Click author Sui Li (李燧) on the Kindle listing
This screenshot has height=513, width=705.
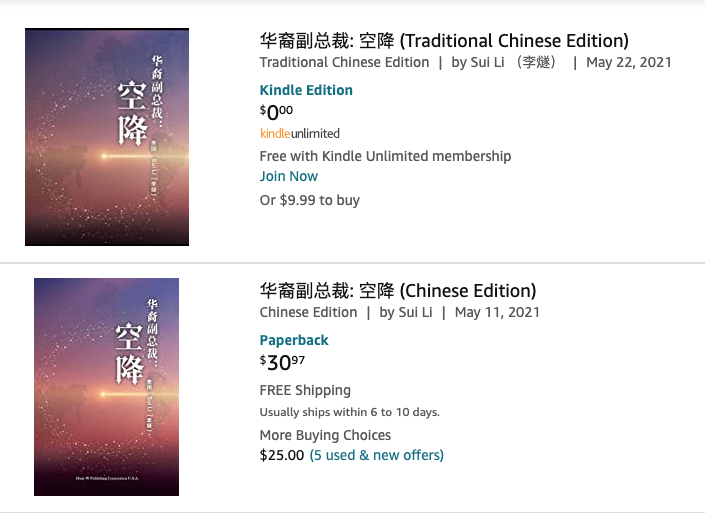coord(513,62)
